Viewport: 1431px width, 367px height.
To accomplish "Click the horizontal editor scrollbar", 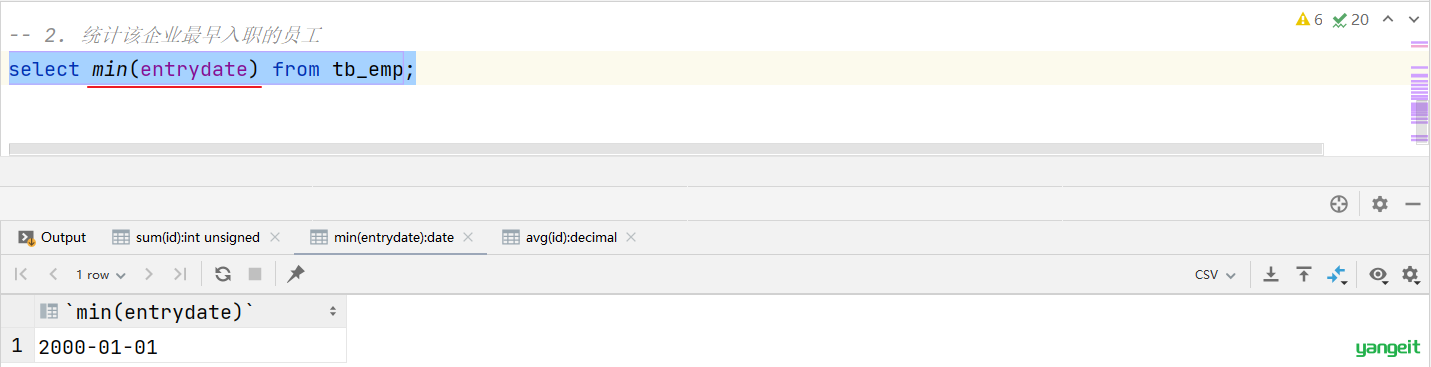I will point(666,149).
